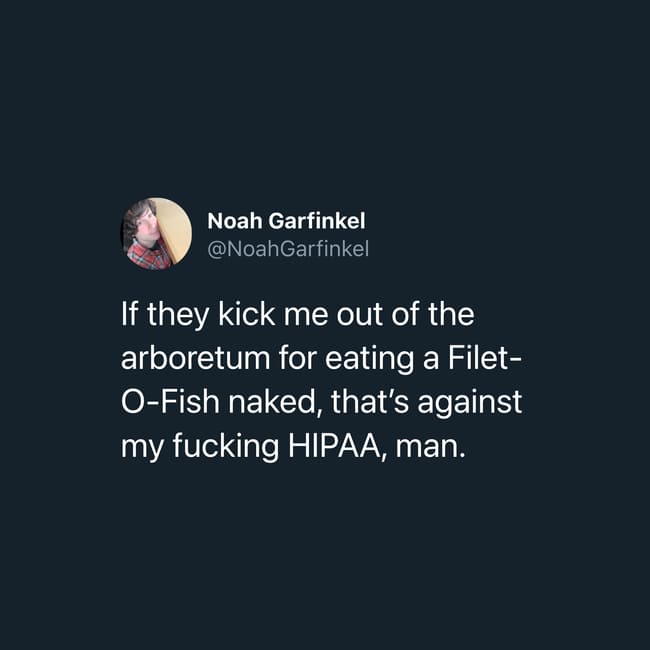This screenshot has width=650, height=650.
Task: Click the opening word If of the tweet
Action: coord(129,314)
